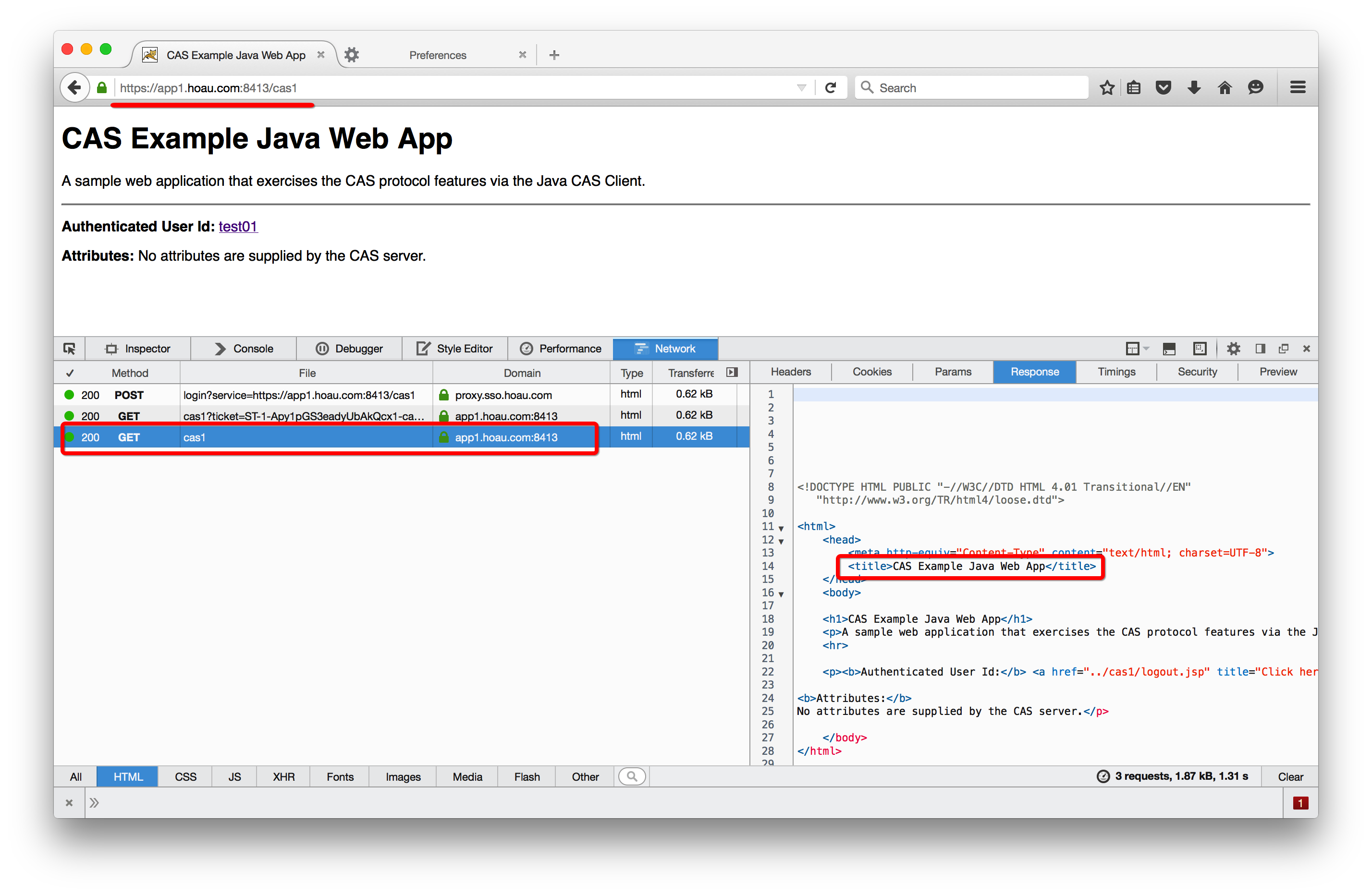
Task: Open the downloads arrow icon
Action: [1194, 87]
